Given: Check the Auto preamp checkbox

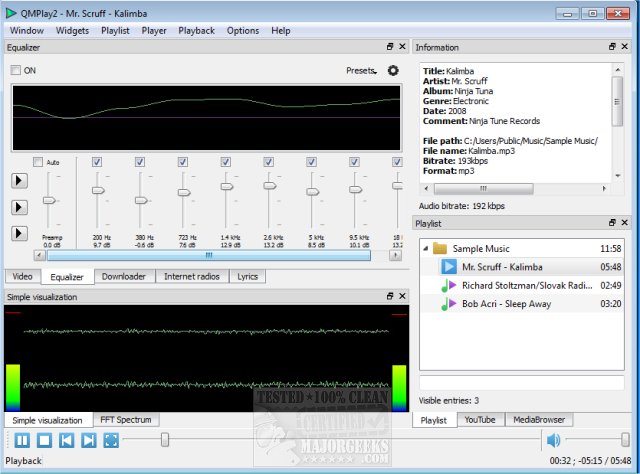Looking at the screenshot, I should 38,162.
